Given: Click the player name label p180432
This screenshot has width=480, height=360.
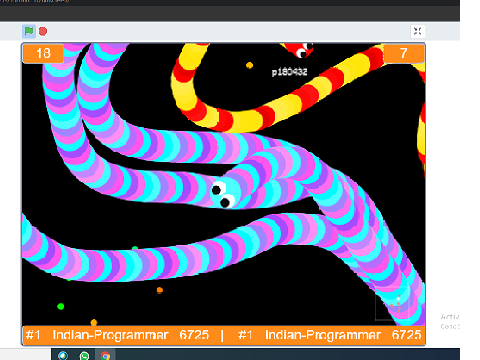Looking at the screenshot, I should click(289, 72).
